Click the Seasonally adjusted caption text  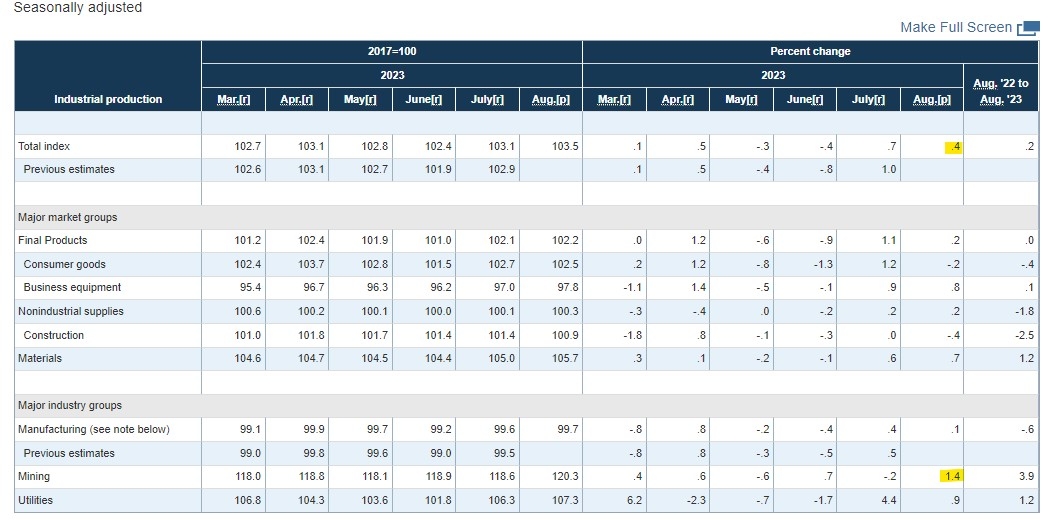click(77, 8)
